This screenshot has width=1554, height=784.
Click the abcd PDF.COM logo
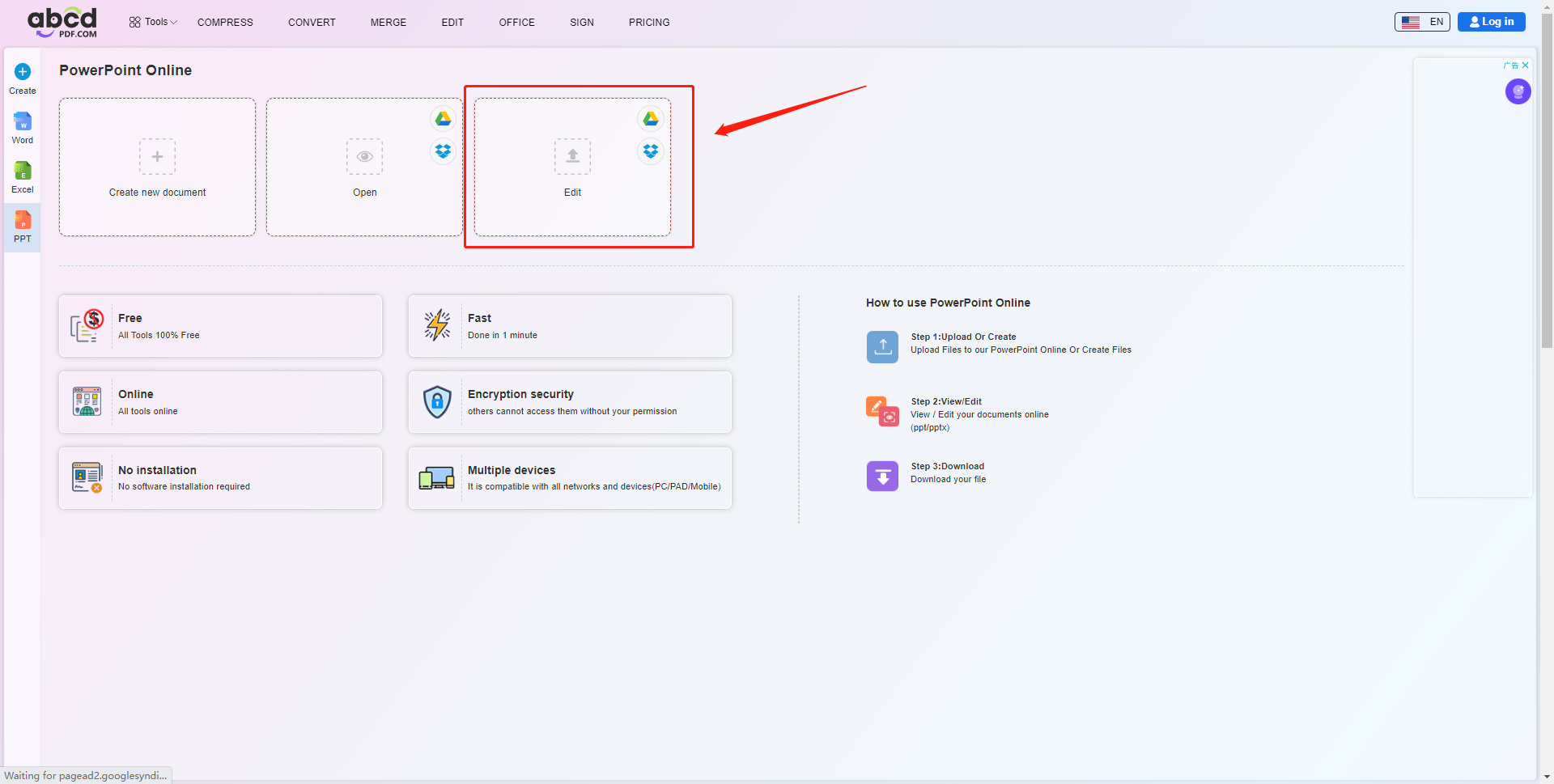tap(62, 22)
